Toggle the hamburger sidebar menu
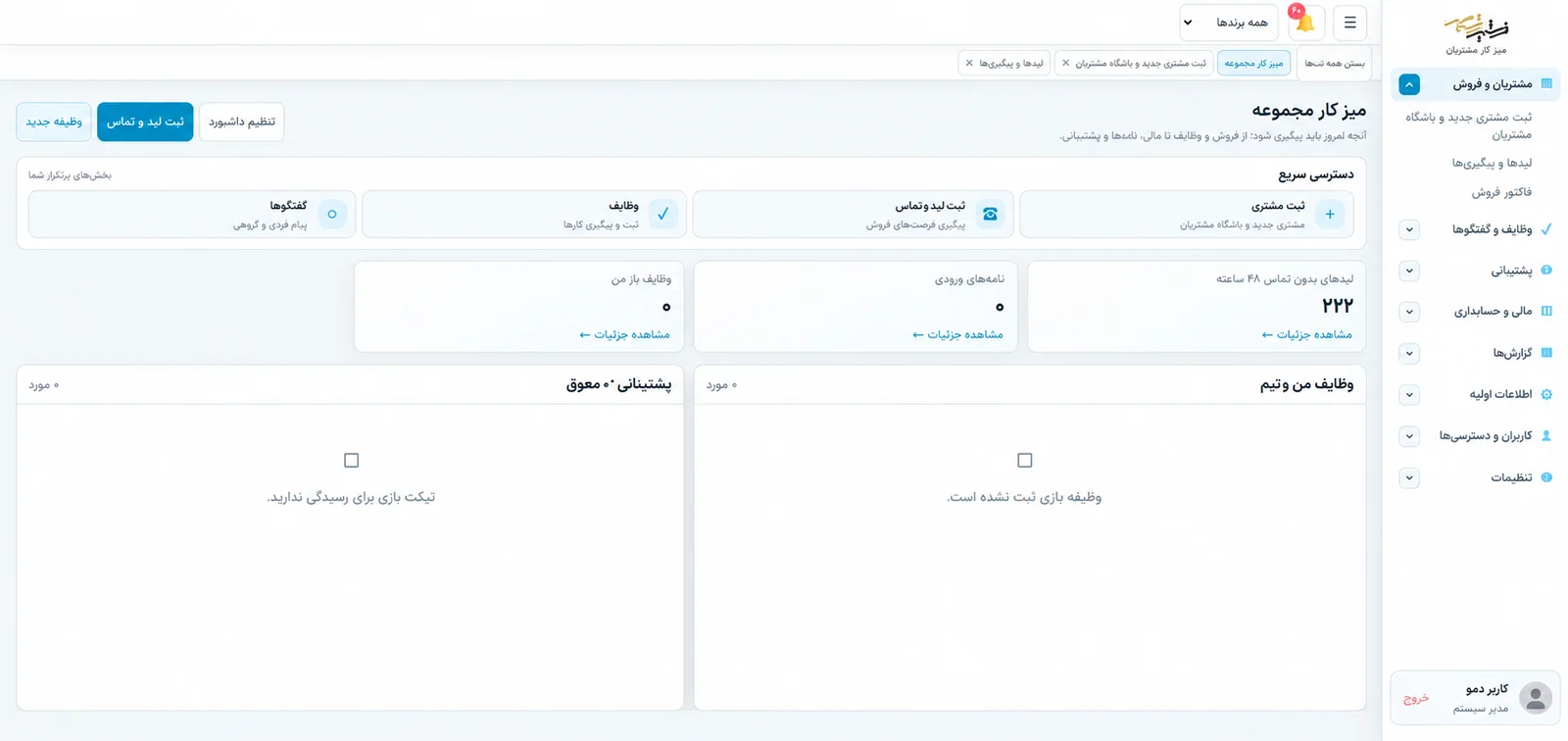Screen dimensions: 1568x741 click(1349, 23)
